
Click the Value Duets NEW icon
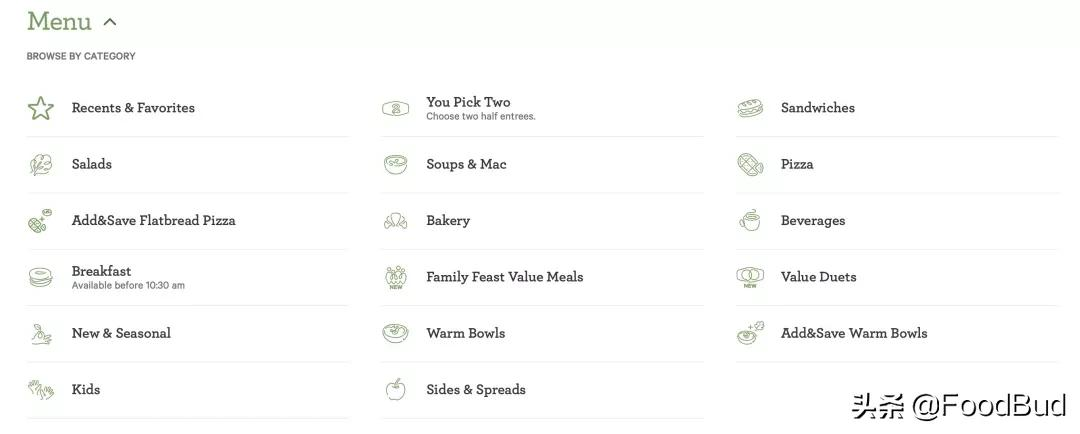click(x=750, y=277)
